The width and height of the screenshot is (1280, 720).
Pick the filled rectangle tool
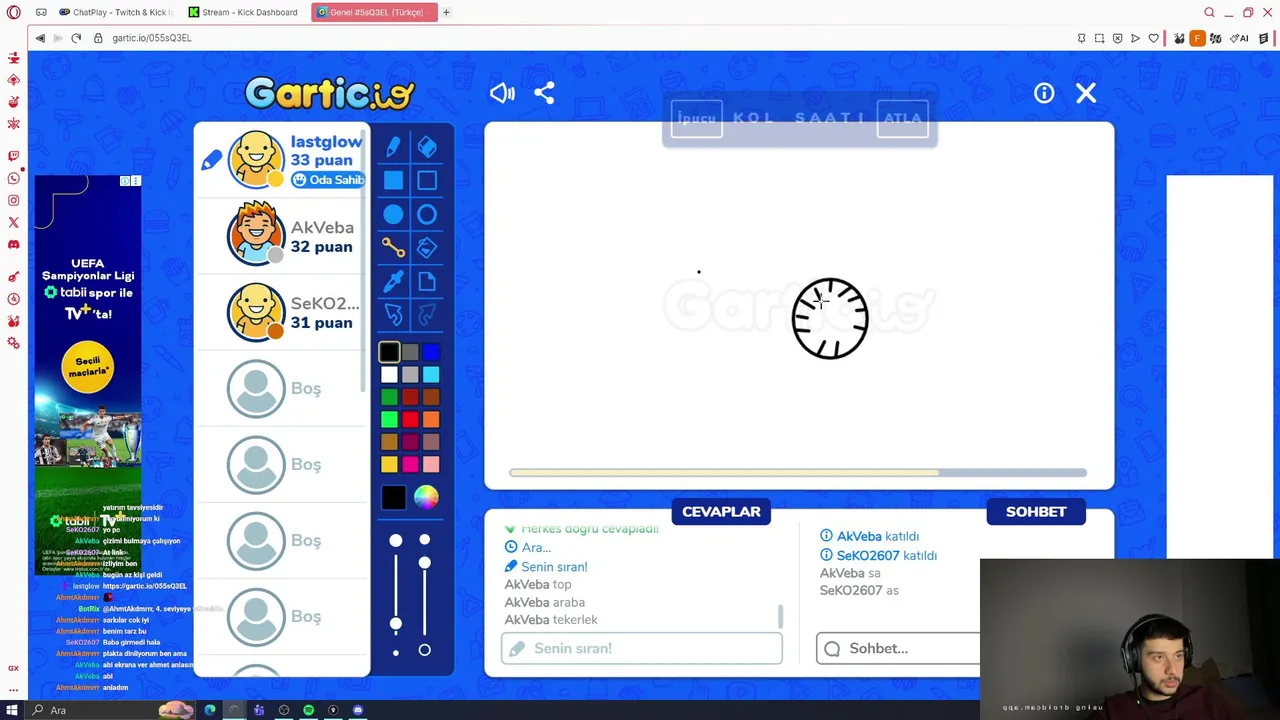[x=393, y=181]
